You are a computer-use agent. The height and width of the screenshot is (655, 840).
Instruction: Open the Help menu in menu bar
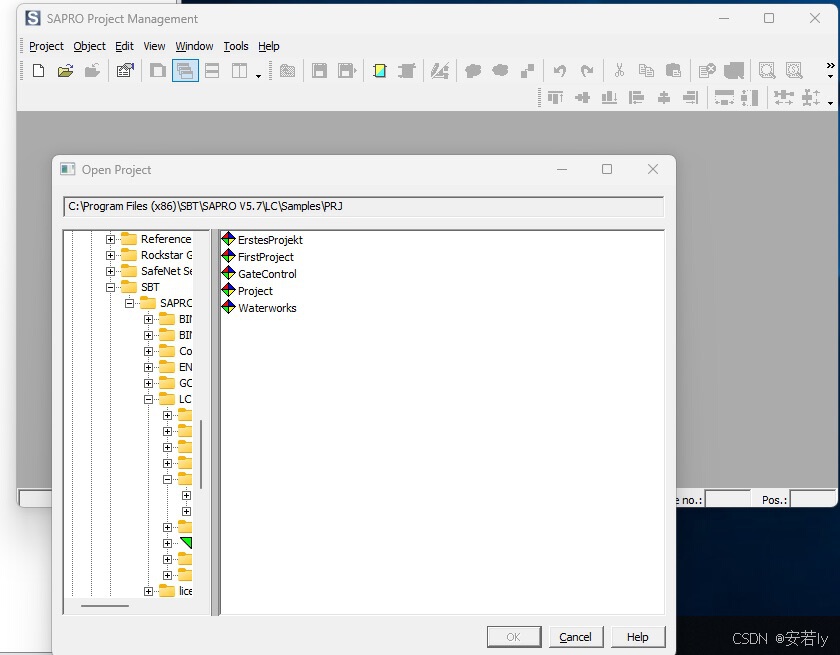point(268,46)
